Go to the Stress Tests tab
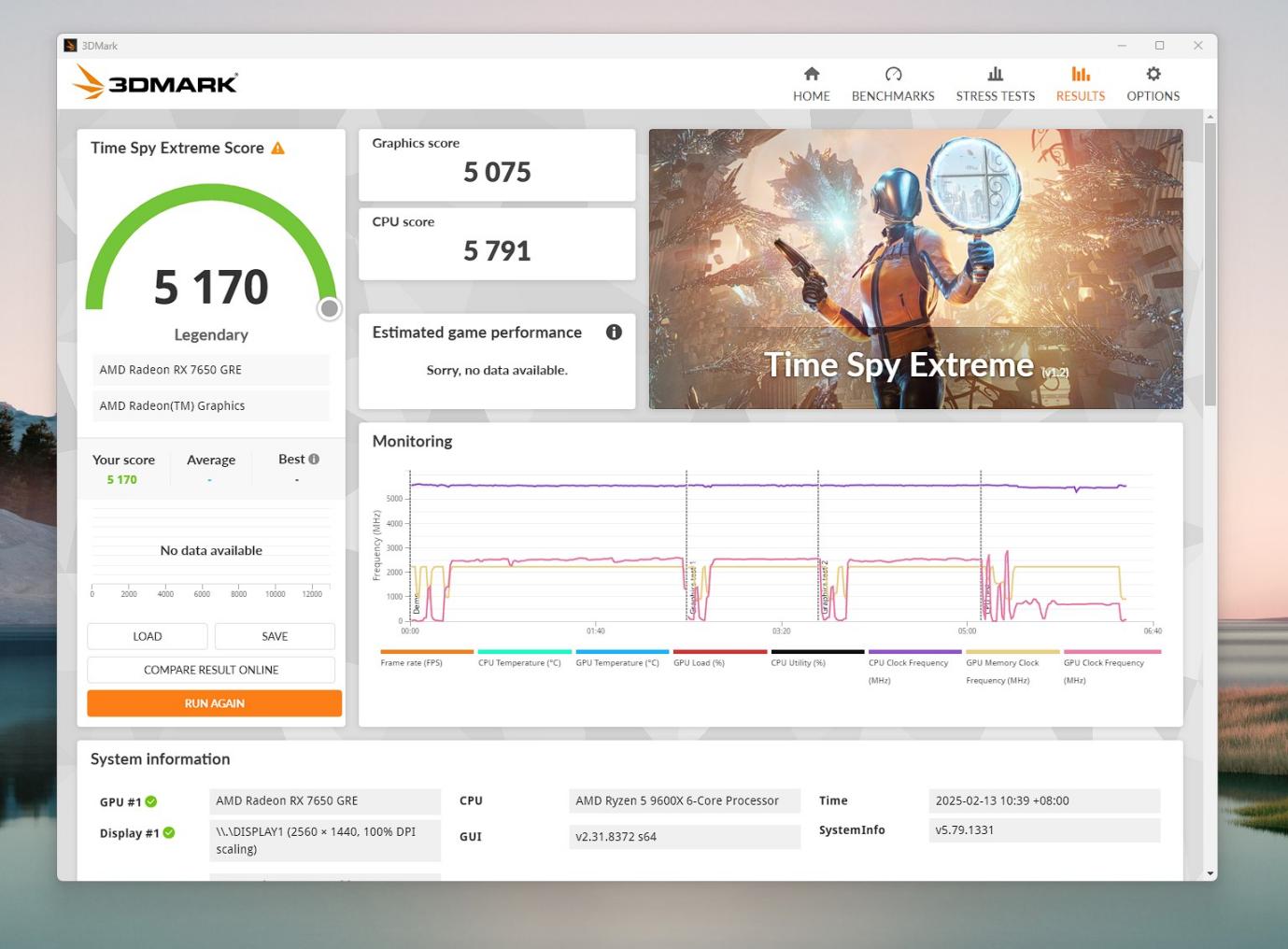The height and width of the screenshot is (949, 1288). pyautogui.click(x=995, y=83)
